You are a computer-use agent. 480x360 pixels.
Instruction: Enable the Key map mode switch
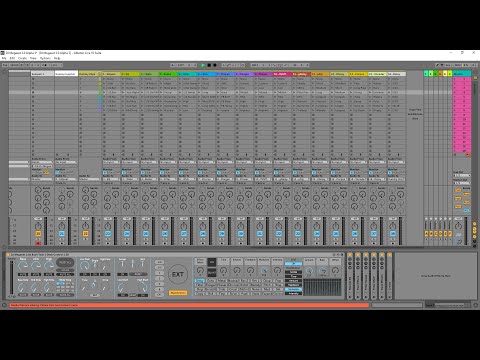pos(448,65)
